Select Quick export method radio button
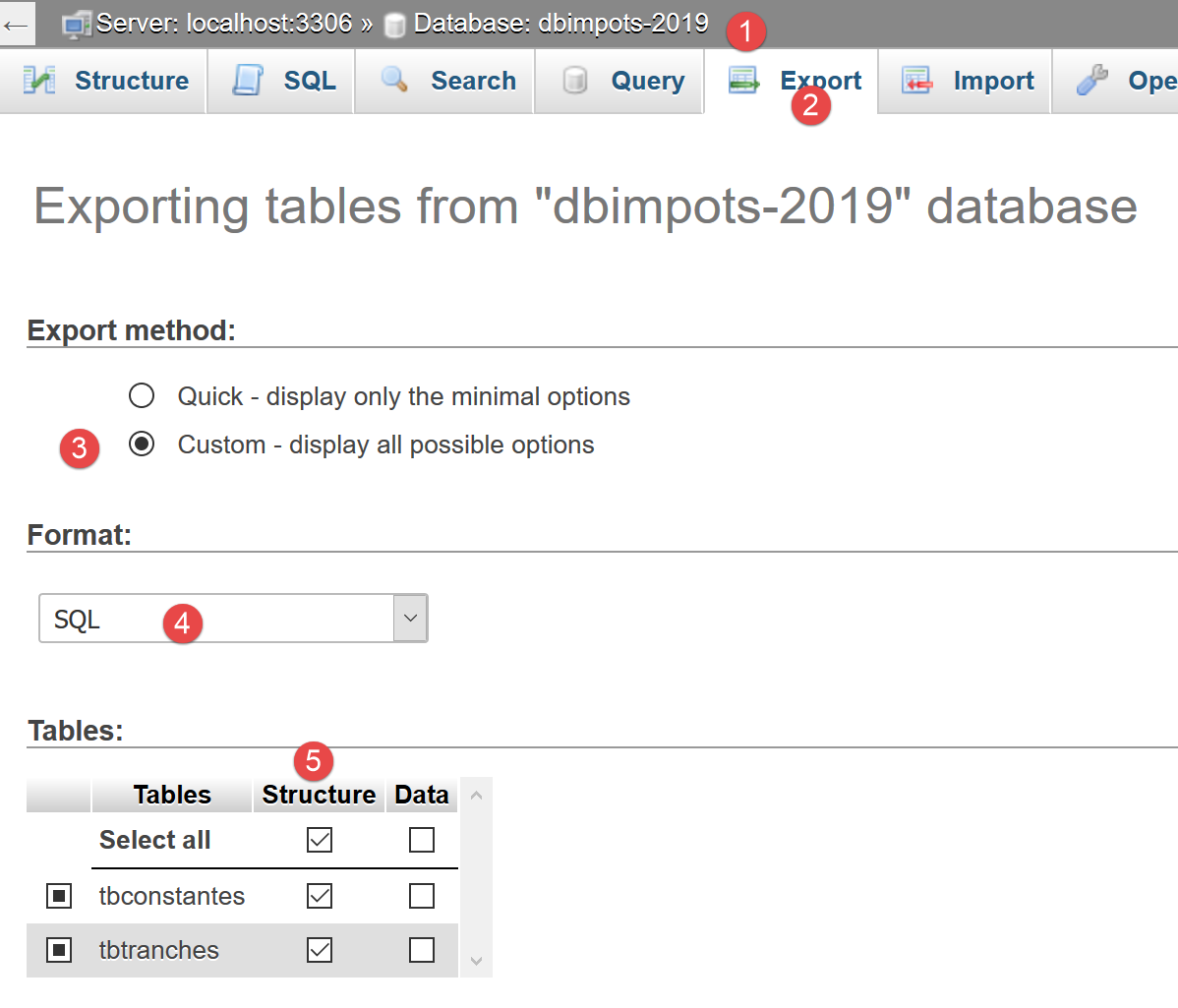Viewport: 1178px width, 1008px height. click(x=142, y=396)
